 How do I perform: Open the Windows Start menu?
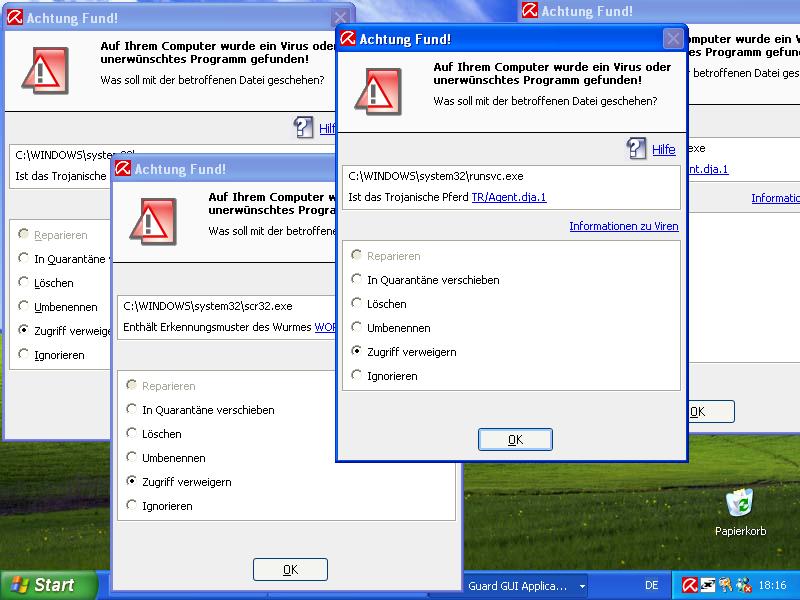pyautogui.click(x=48, y=585)
